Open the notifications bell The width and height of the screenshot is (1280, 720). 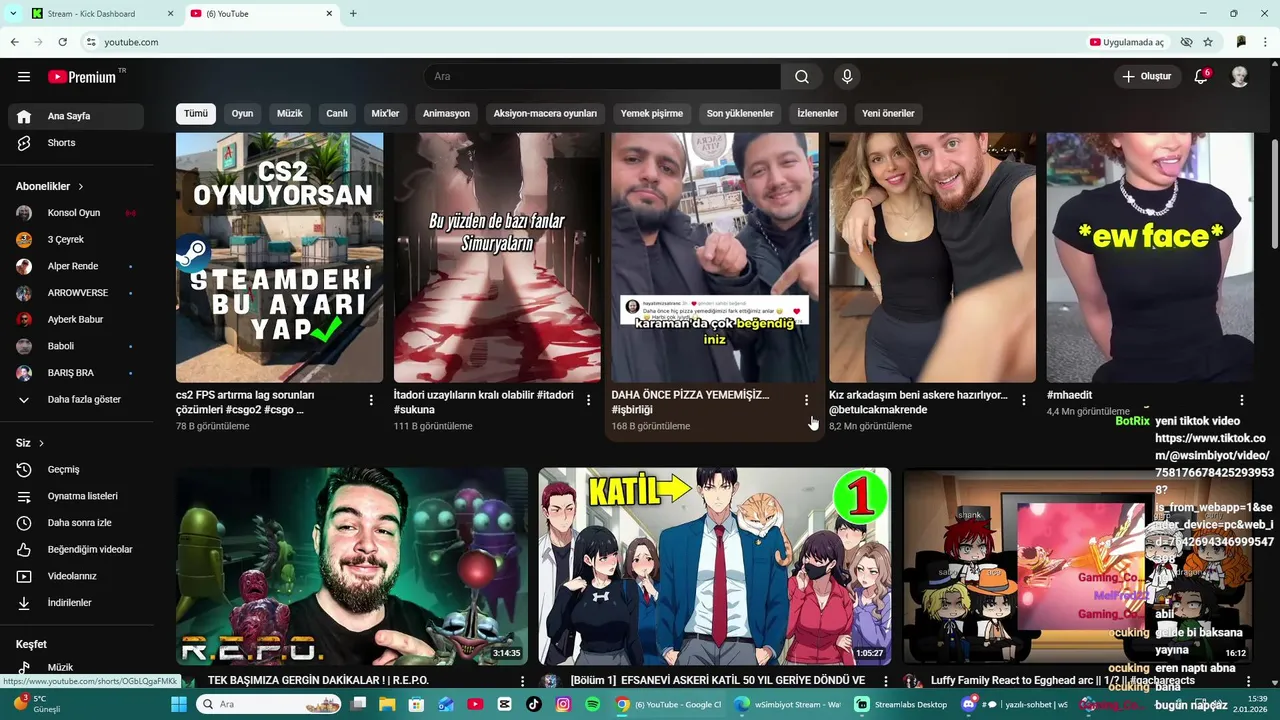(1201, 77)
